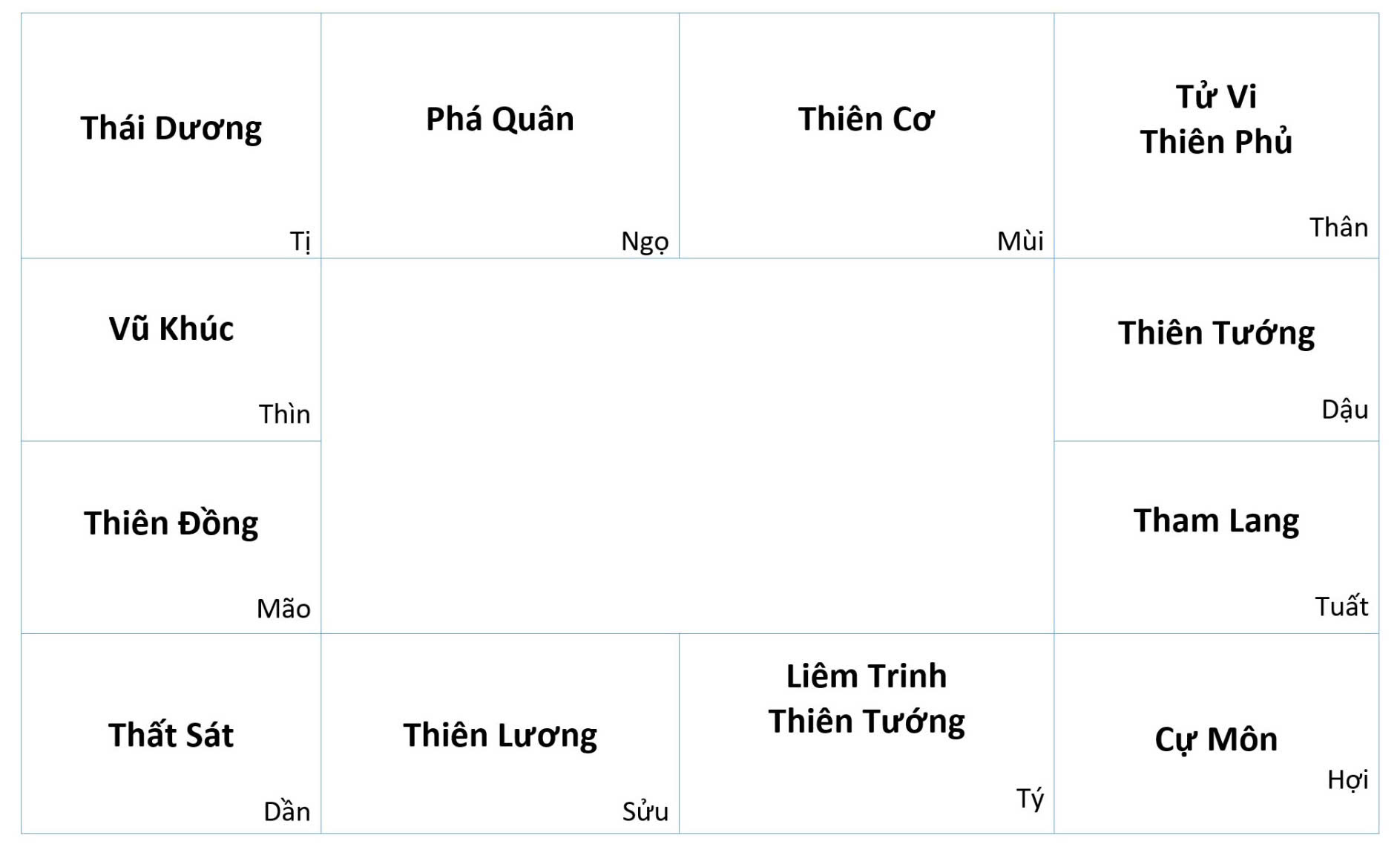The image size is (1400, 847).
Task: Select the Ngọ branch label
Action: click(645, 241)
